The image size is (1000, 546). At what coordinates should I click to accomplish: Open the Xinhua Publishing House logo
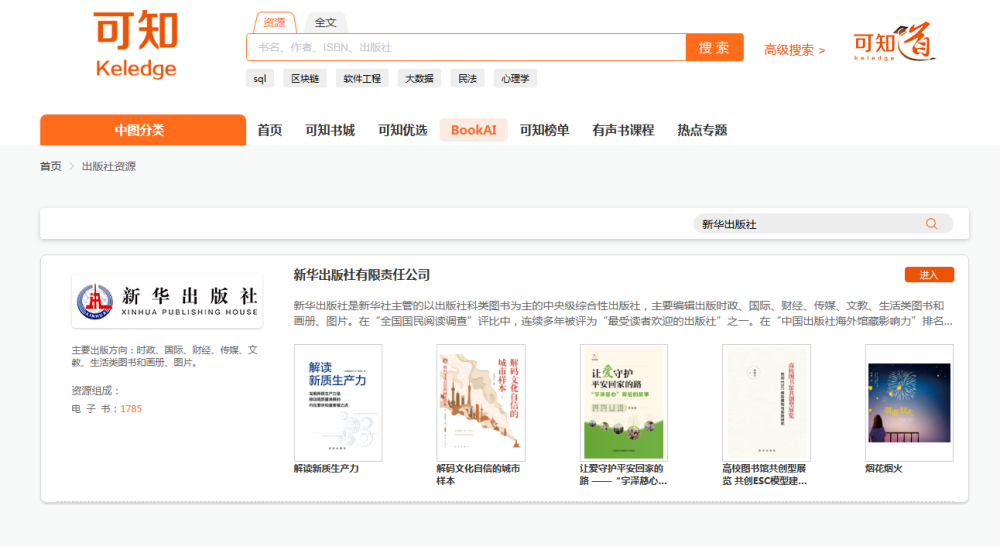coord(167,301)
